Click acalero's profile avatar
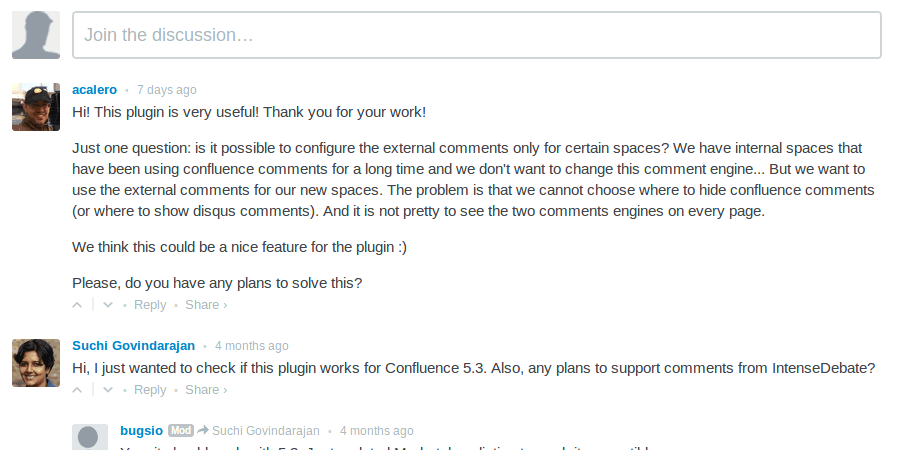Screen dimensions: 920x450 36,107
